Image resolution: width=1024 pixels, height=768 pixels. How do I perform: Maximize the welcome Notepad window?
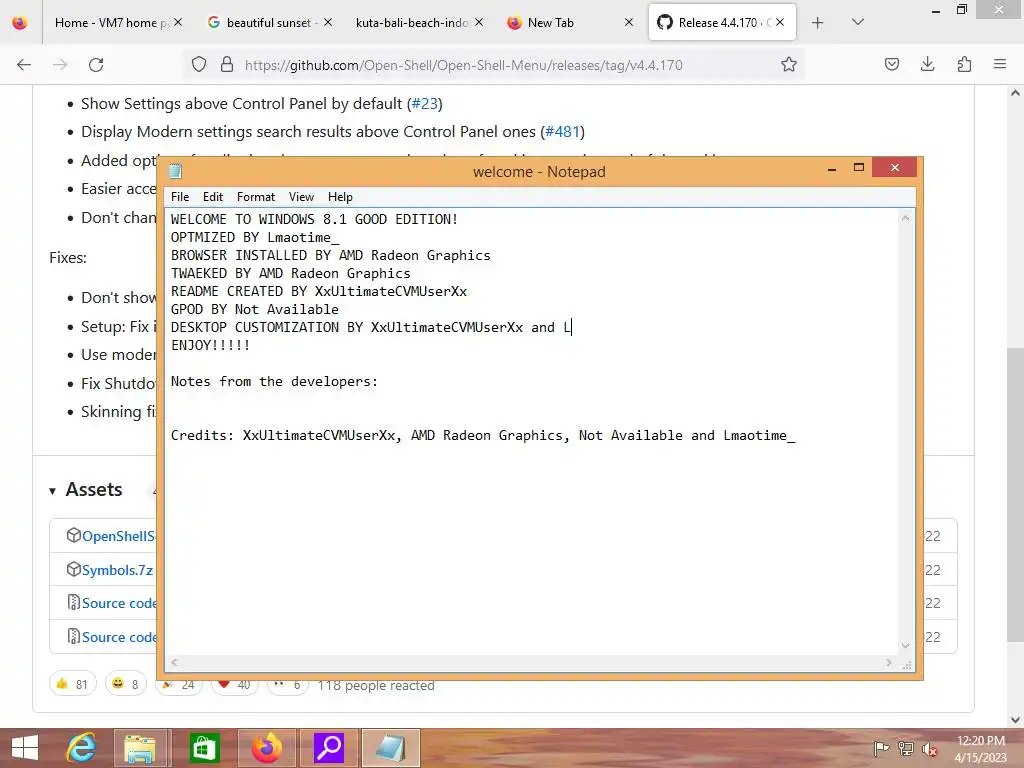[859, 168]
